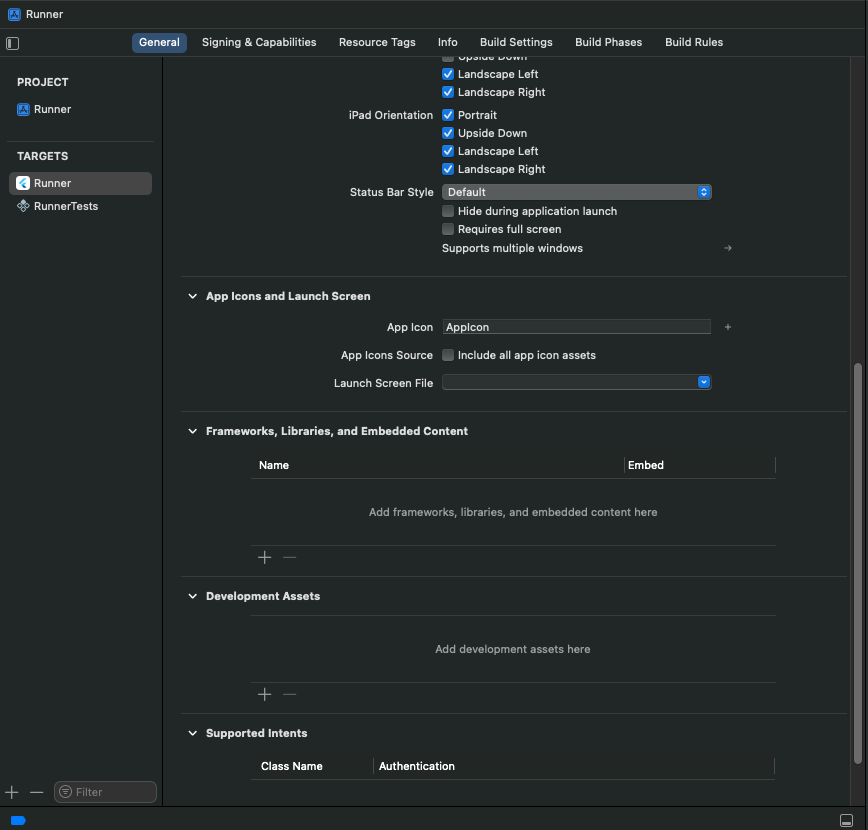Viewport: 868px width, 830px height.
Task: Click the arrow next to Supports multiple windows
Action: tap(727, 248)
